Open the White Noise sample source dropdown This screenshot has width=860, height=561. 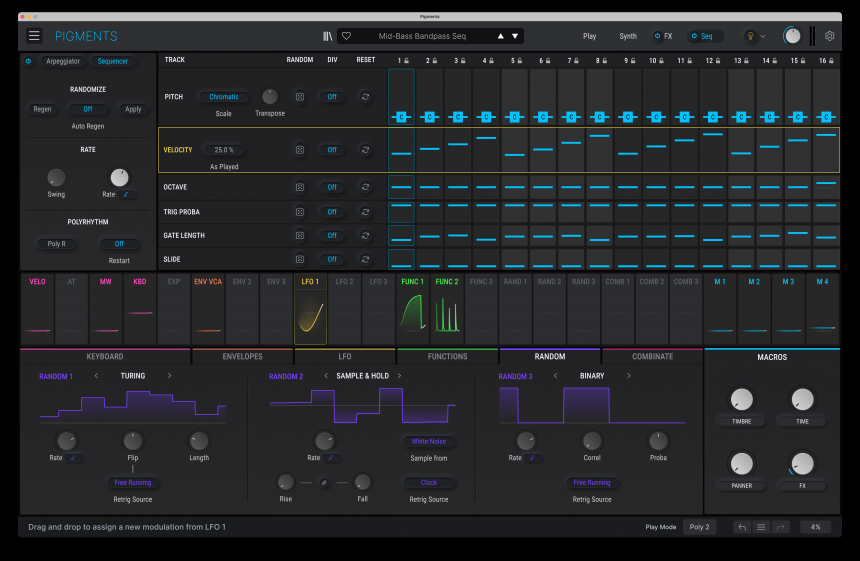(x=428, y=441)
